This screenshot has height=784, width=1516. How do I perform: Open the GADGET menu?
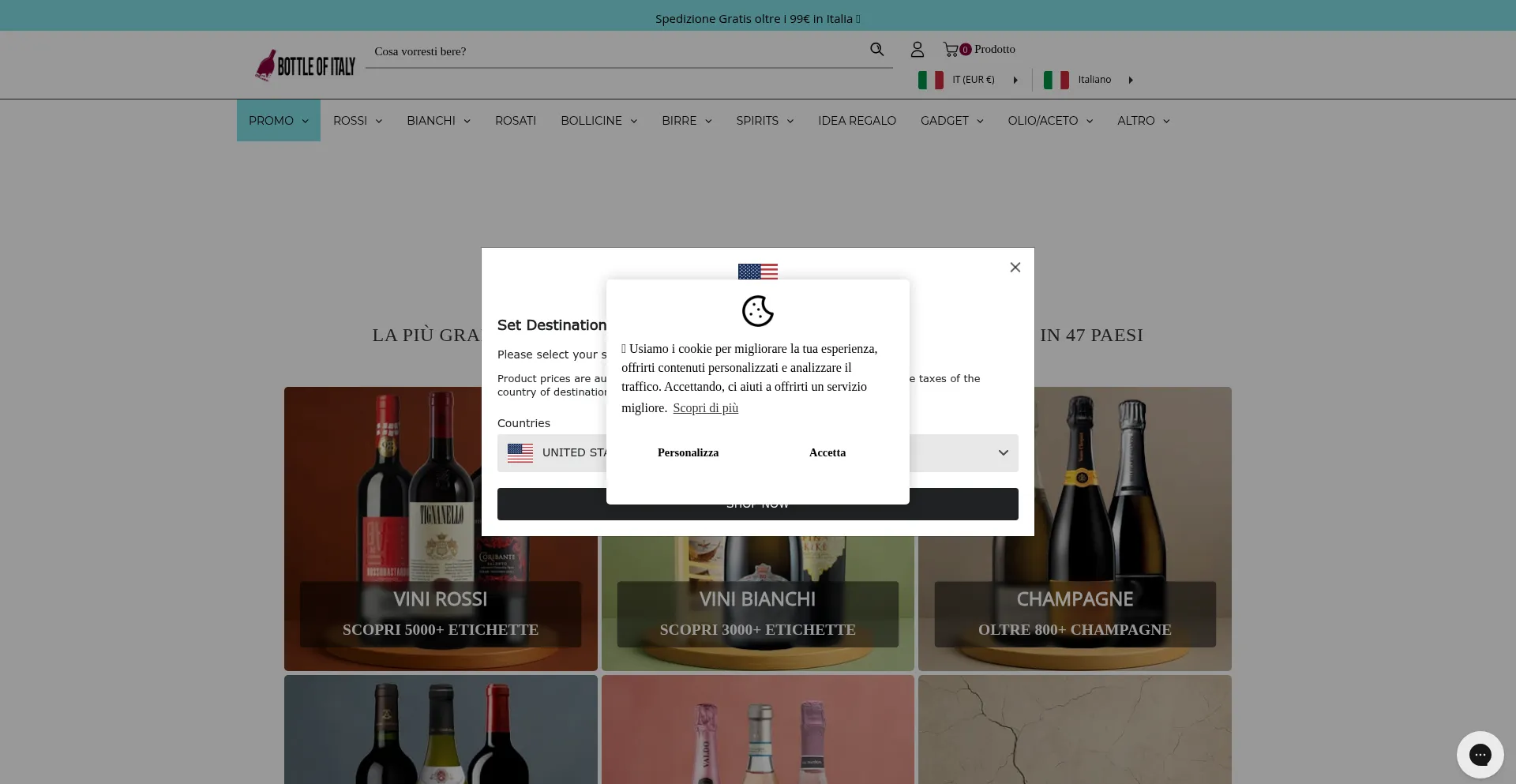[952, 121]
